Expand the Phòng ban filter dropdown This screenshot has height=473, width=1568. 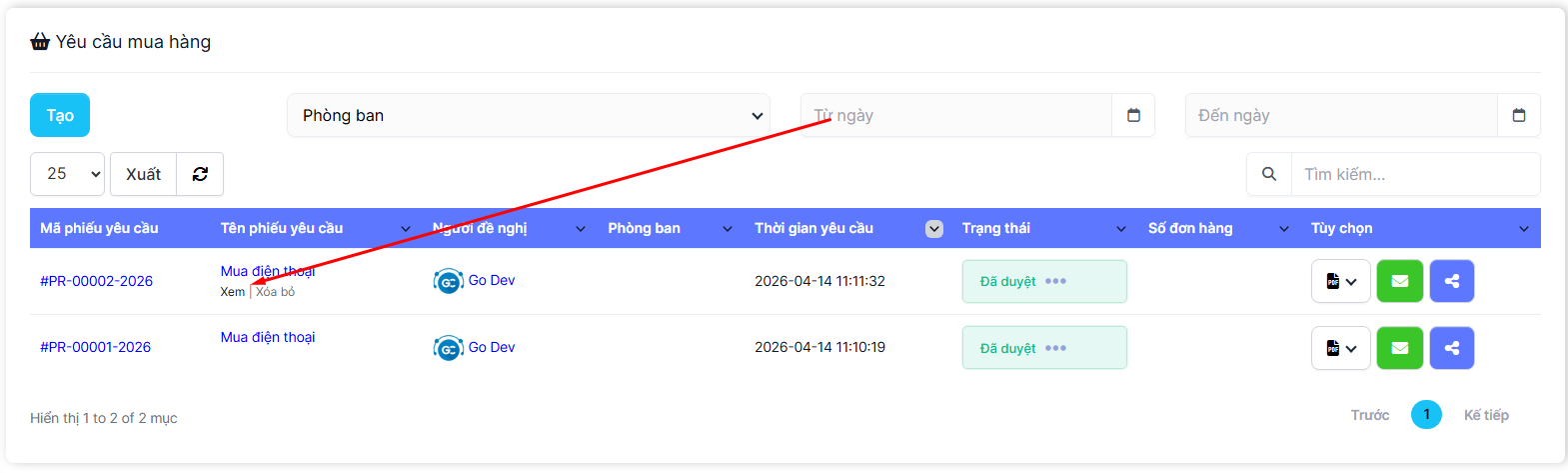point(528,115)
